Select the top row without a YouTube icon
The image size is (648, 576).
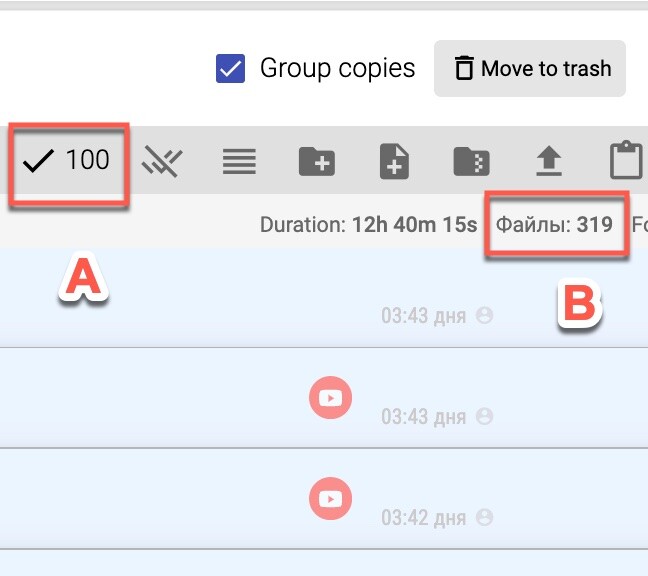coord(200,299)
